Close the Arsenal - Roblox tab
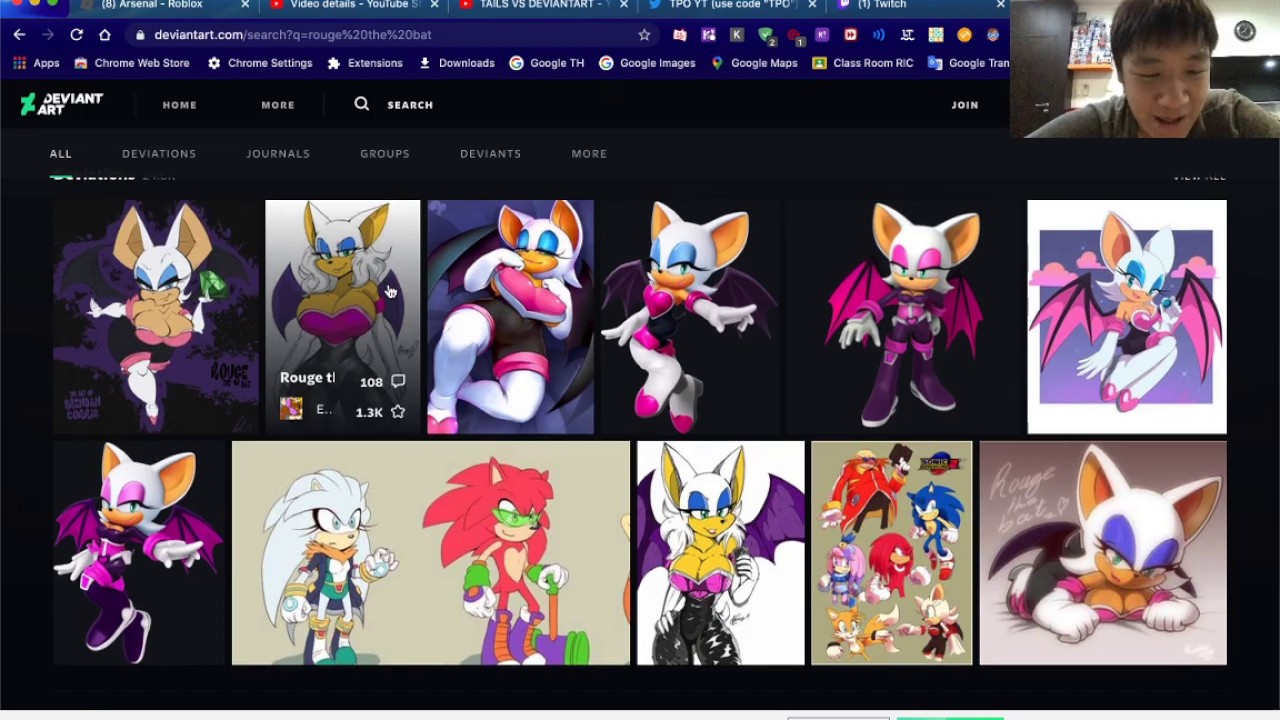Screen dimensions: 1280x720 (x=245, y=5)
